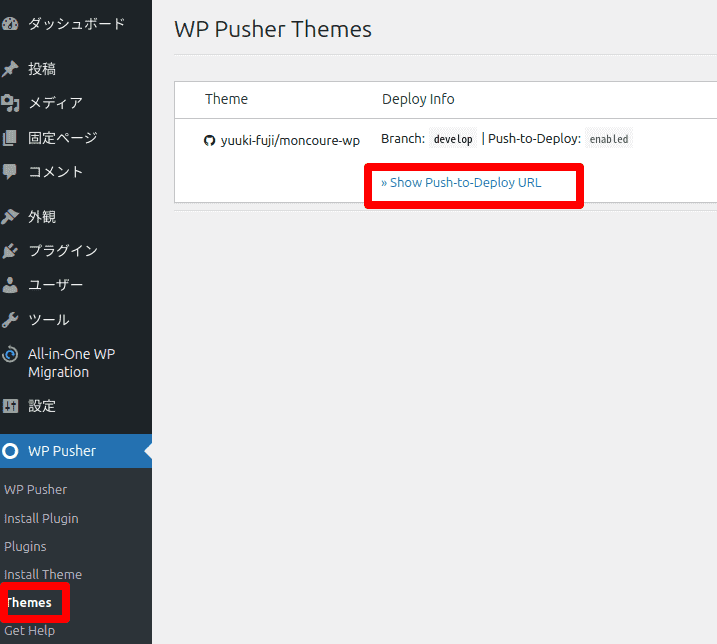This screenshot has width=717, height=644.
Task: Click the Branch: label text
Action: [x=403, y=139]
